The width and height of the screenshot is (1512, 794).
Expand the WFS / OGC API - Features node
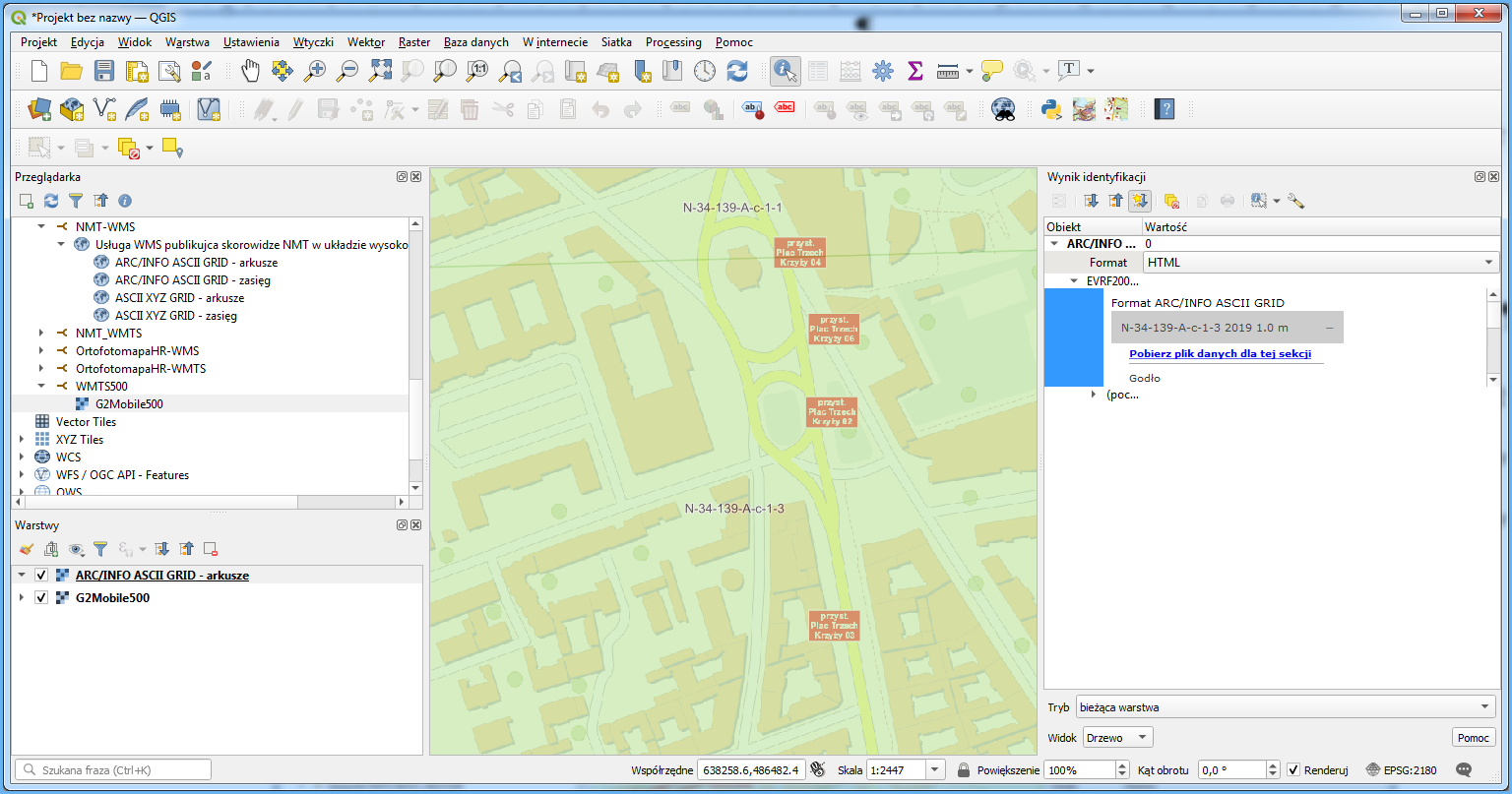(22, 475)
